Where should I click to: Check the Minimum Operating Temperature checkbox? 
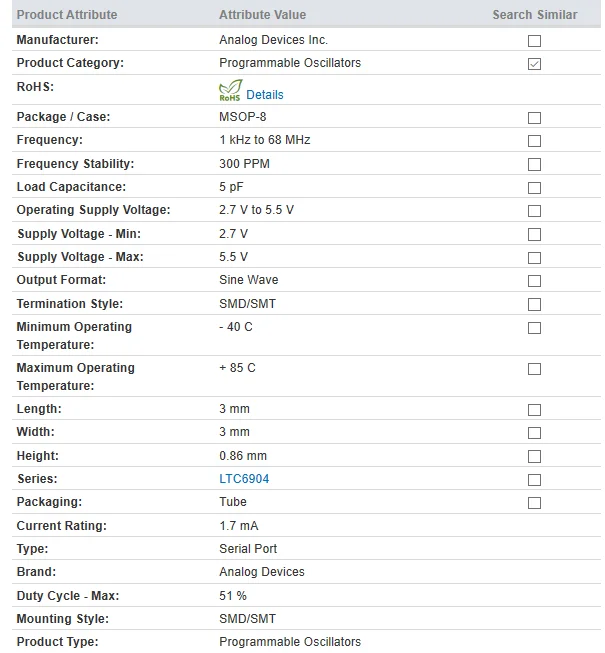[x=534, y=328]
